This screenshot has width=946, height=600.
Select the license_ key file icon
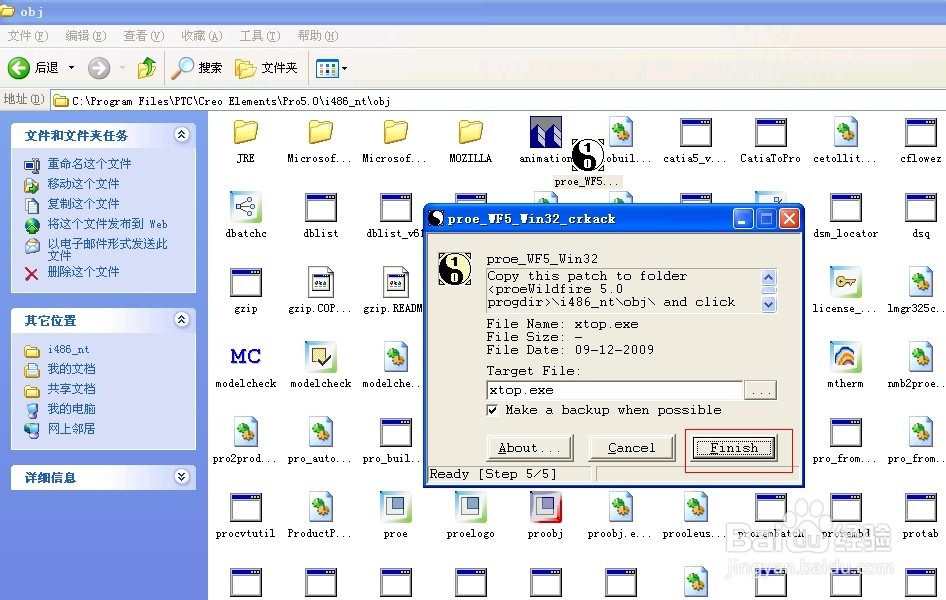tap(846, 282)
